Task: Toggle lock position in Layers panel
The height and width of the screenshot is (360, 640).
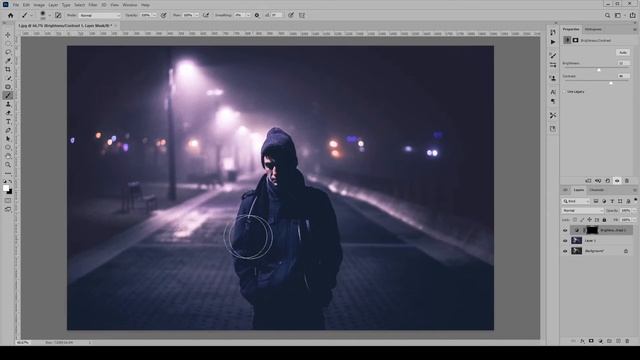Action: click(589, 220)
